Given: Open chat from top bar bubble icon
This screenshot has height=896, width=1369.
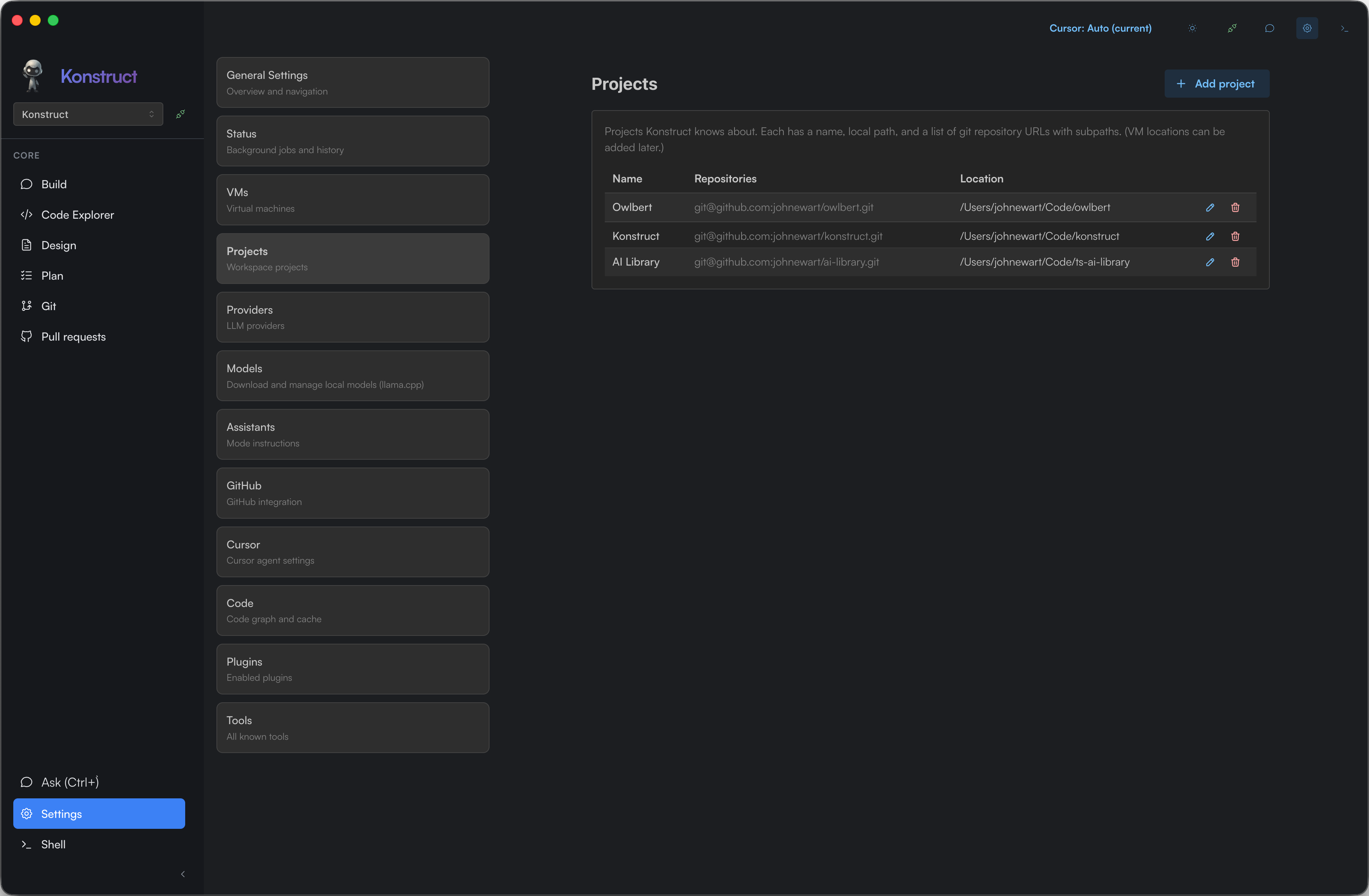Looking at the screenshot, I should click(1269, 28).
